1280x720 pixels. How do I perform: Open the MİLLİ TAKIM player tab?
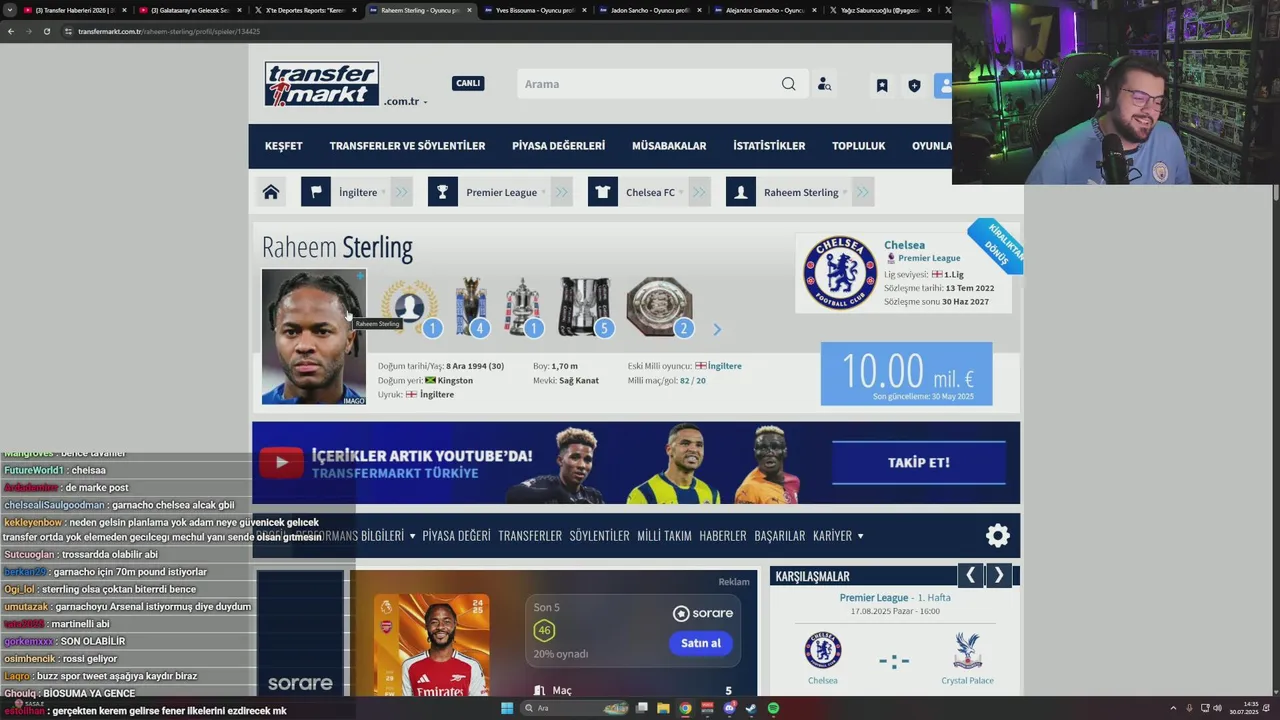[664, 536]
